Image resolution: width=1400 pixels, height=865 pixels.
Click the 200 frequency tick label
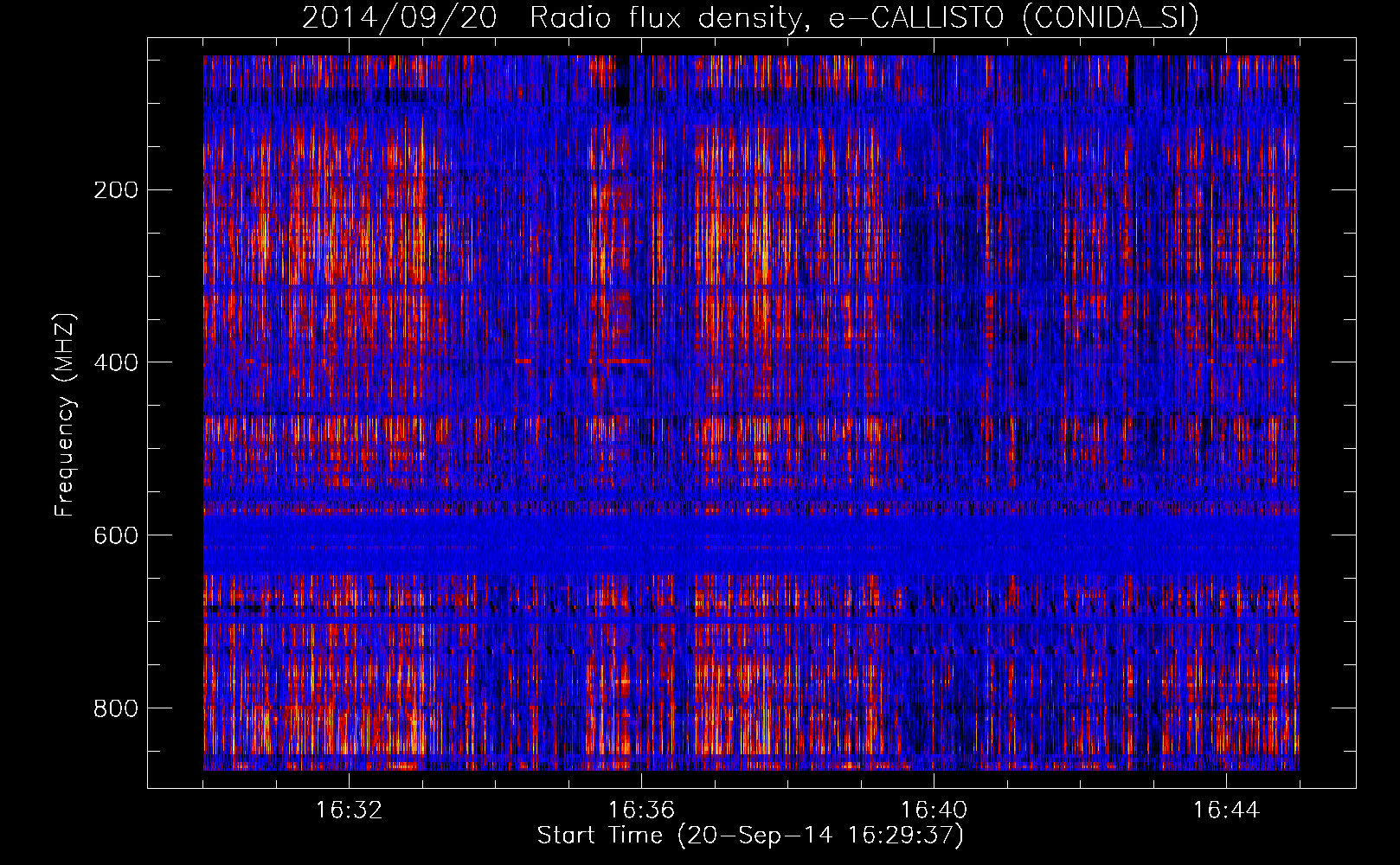116,190
